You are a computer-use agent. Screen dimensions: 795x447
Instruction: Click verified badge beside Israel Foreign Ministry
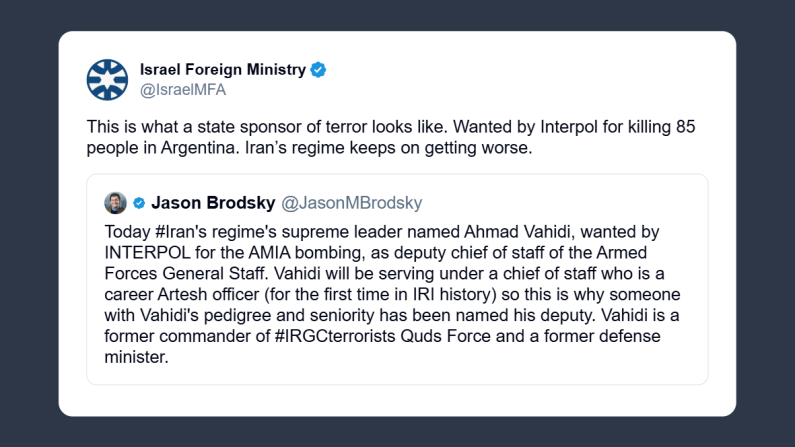[x=318, y=70]
